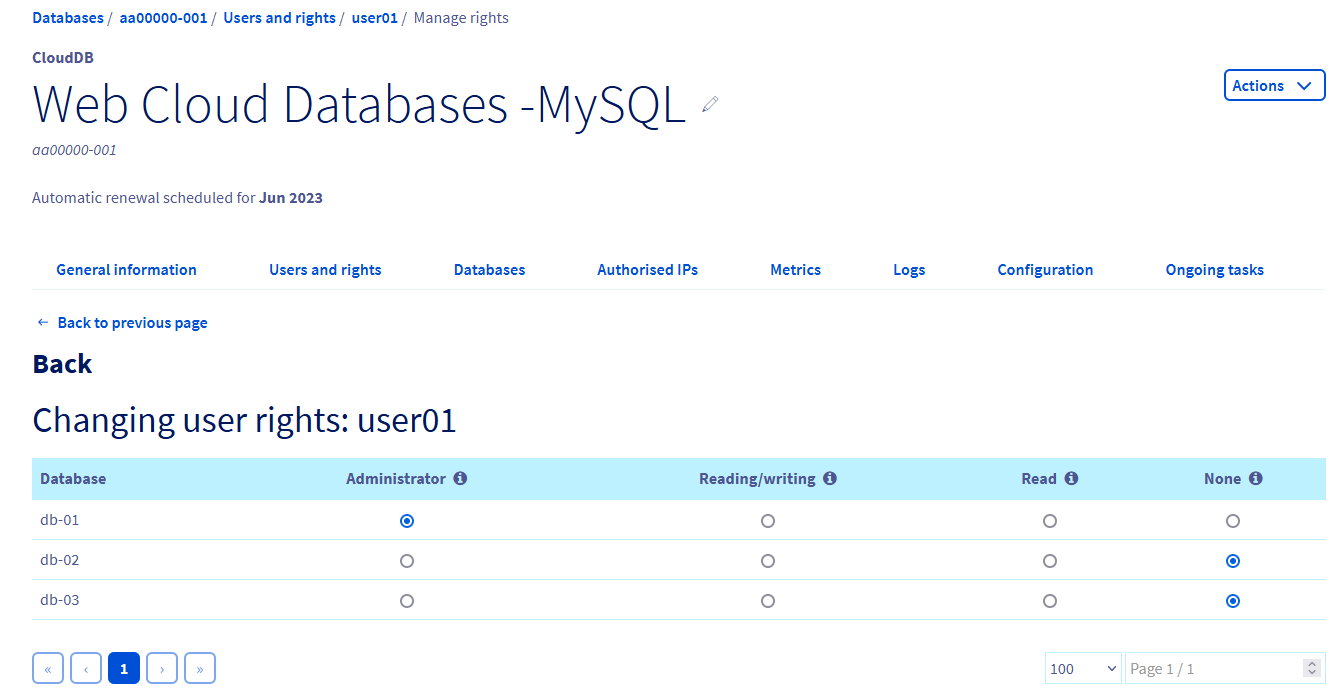This screenshot has height=689, width=1335.
Task: Jump to last page using double-right arrow
Action: pyautogui.click(x=200, y=667)
